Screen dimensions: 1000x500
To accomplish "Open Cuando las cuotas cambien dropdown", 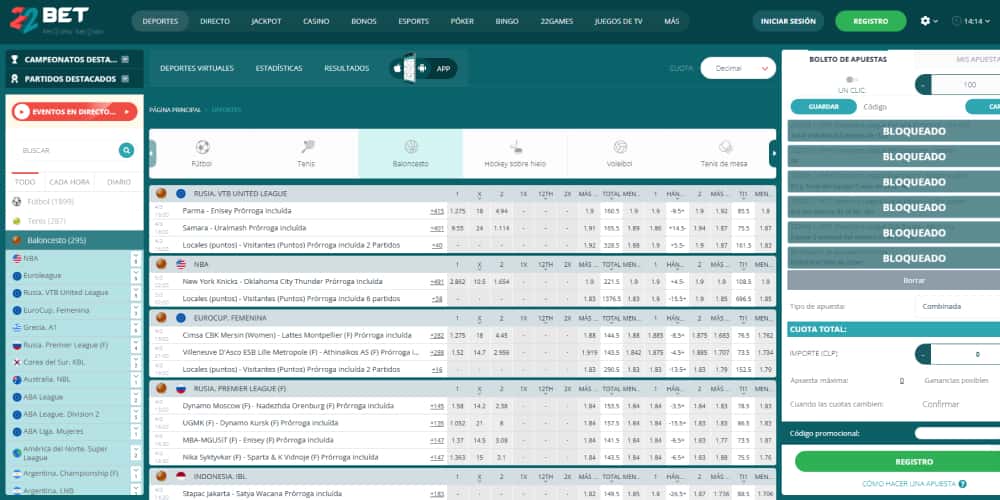I will pyautogui.click(x=957, y=404).
